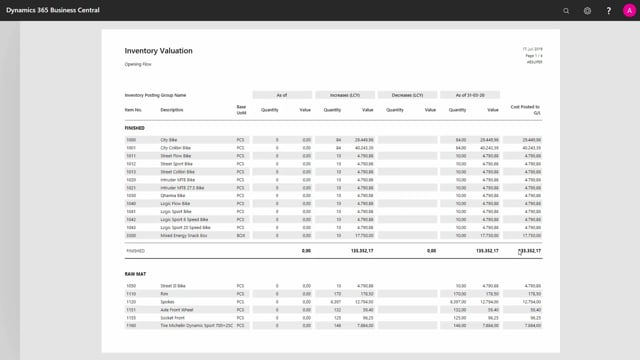Click the Page 1 / 4 indicator
Viewport: 640px width, 360px height.
(x=534, y=56)
